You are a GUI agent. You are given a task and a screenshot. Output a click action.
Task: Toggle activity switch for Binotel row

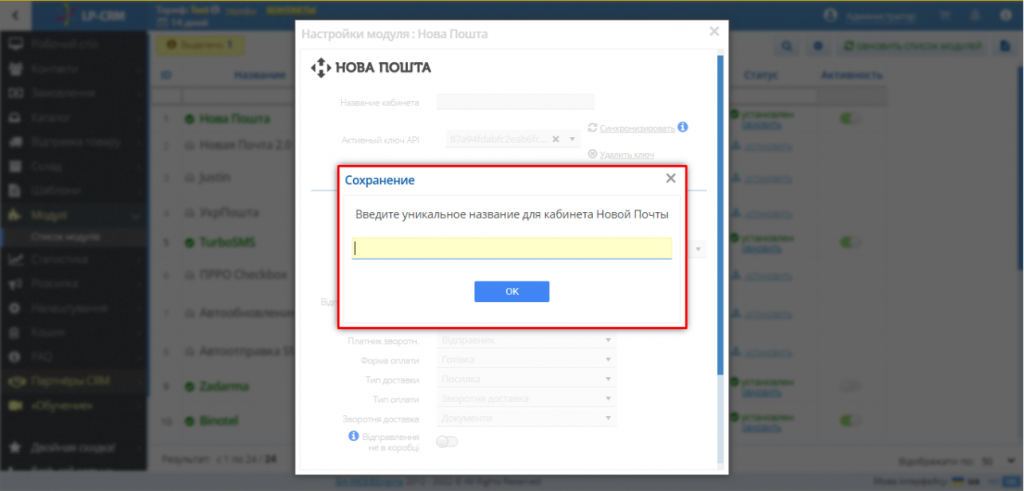pos(850,420)
